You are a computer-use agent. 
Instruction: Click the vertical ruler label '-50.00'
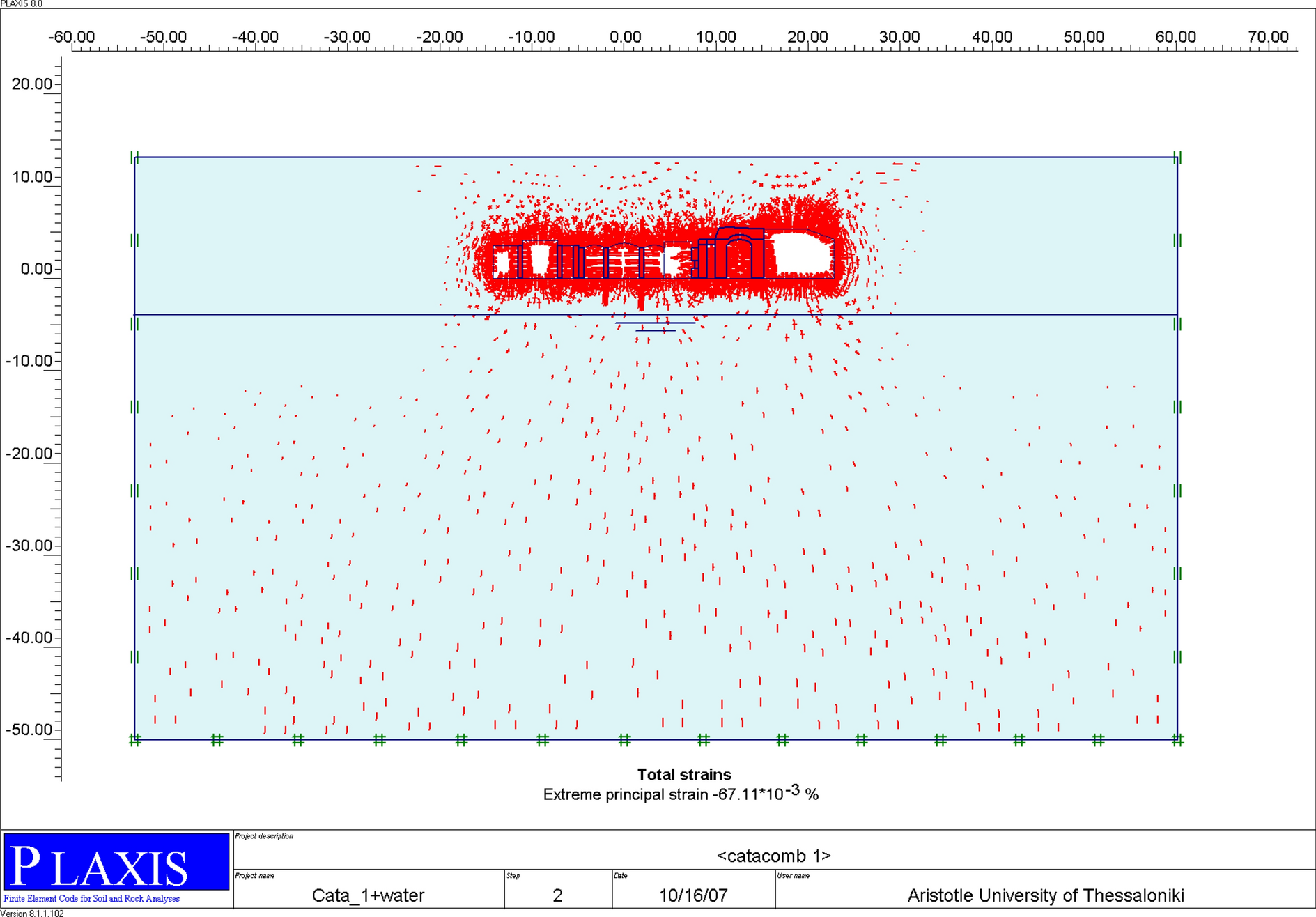click(29, 730)
